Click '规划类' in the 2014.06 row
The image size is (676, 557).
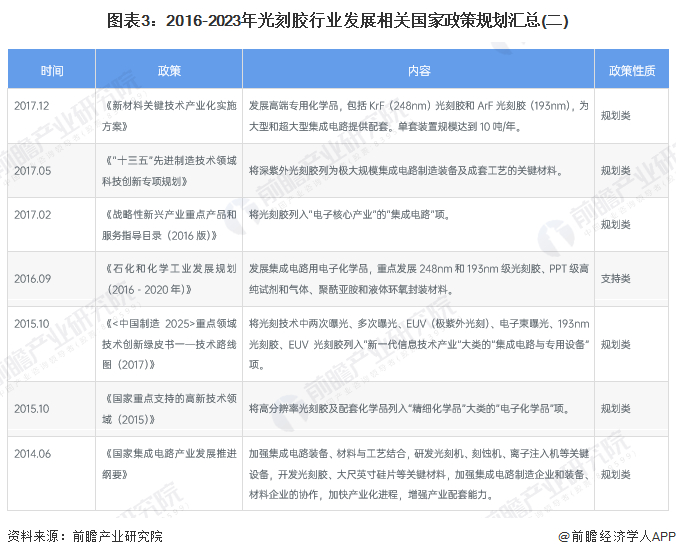(x=616, y=474)
